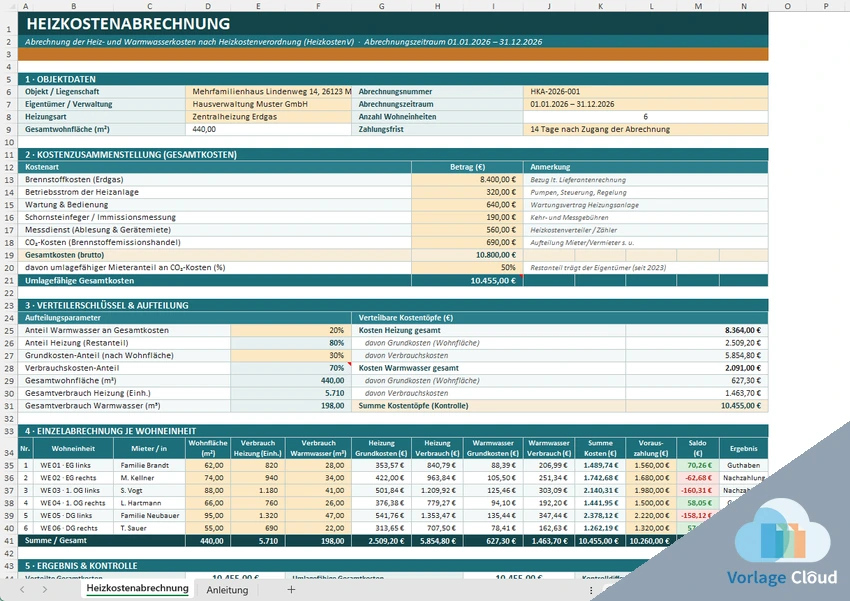
Task: Click tenant cell 'Familie Brandt'
Action: click(x=149, y=465)
